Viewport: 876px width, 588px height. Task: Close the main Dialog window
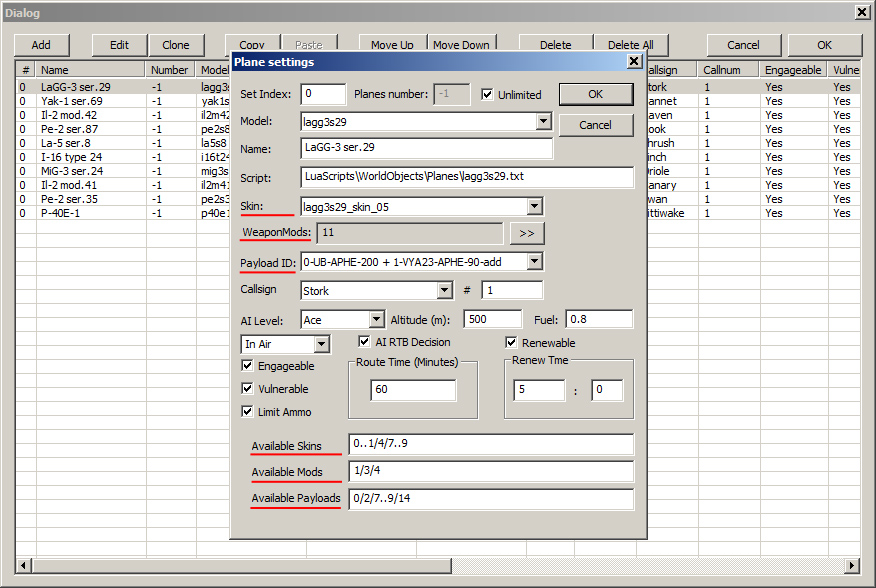tap(862, 12)
